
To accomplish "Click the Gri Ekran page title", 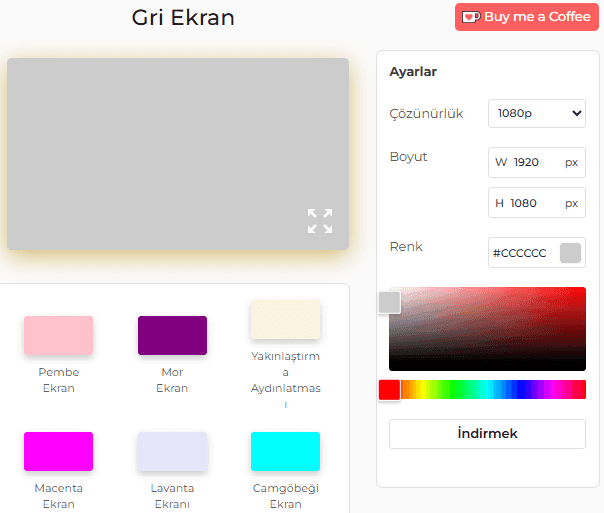I will 183,18.
